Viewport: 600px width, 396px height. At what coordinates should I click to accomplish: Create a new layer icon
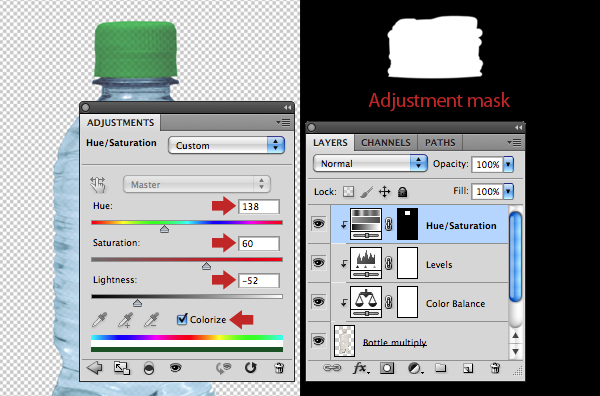(x=468, y=368)
